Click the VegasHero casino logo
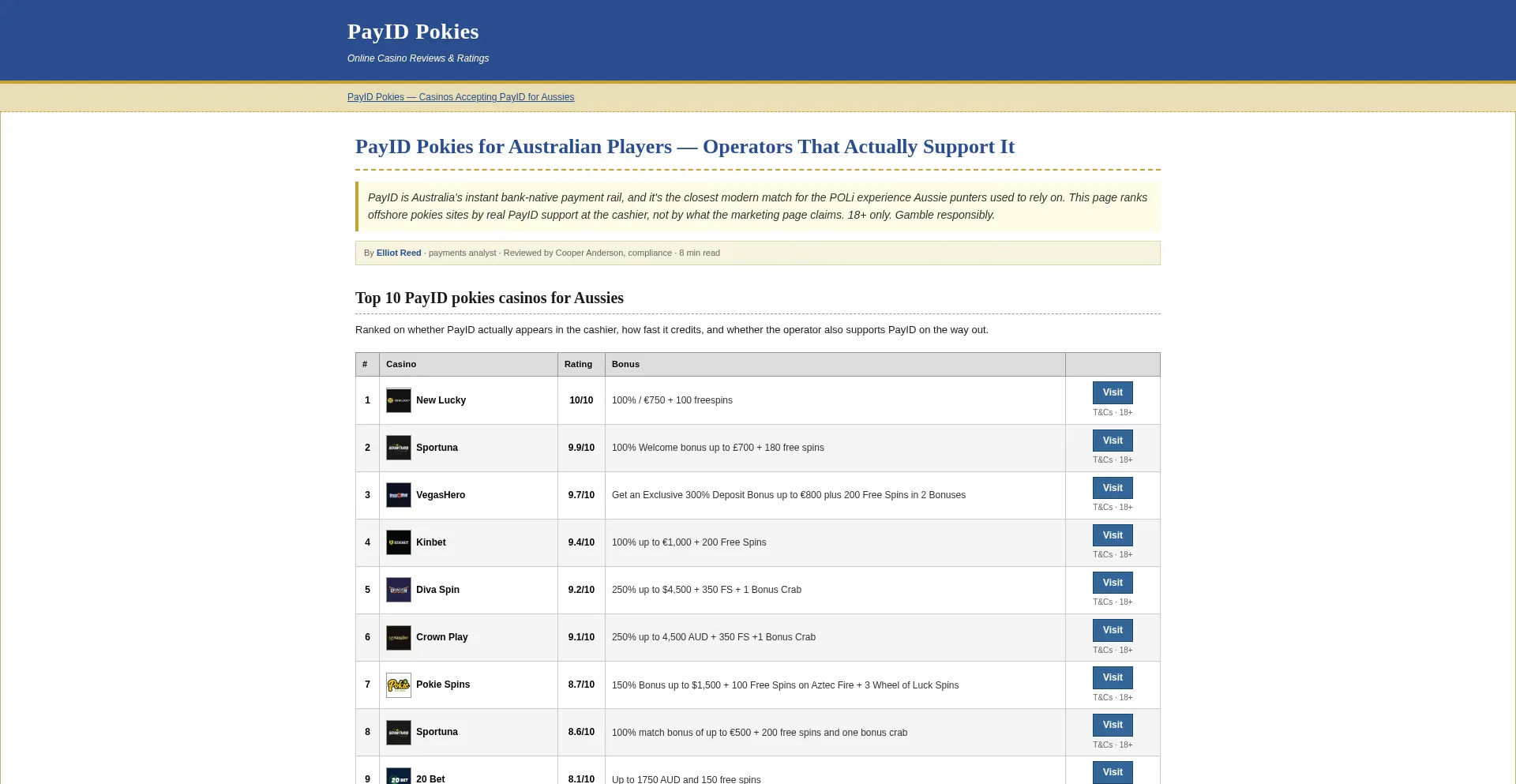 (398, 495)
